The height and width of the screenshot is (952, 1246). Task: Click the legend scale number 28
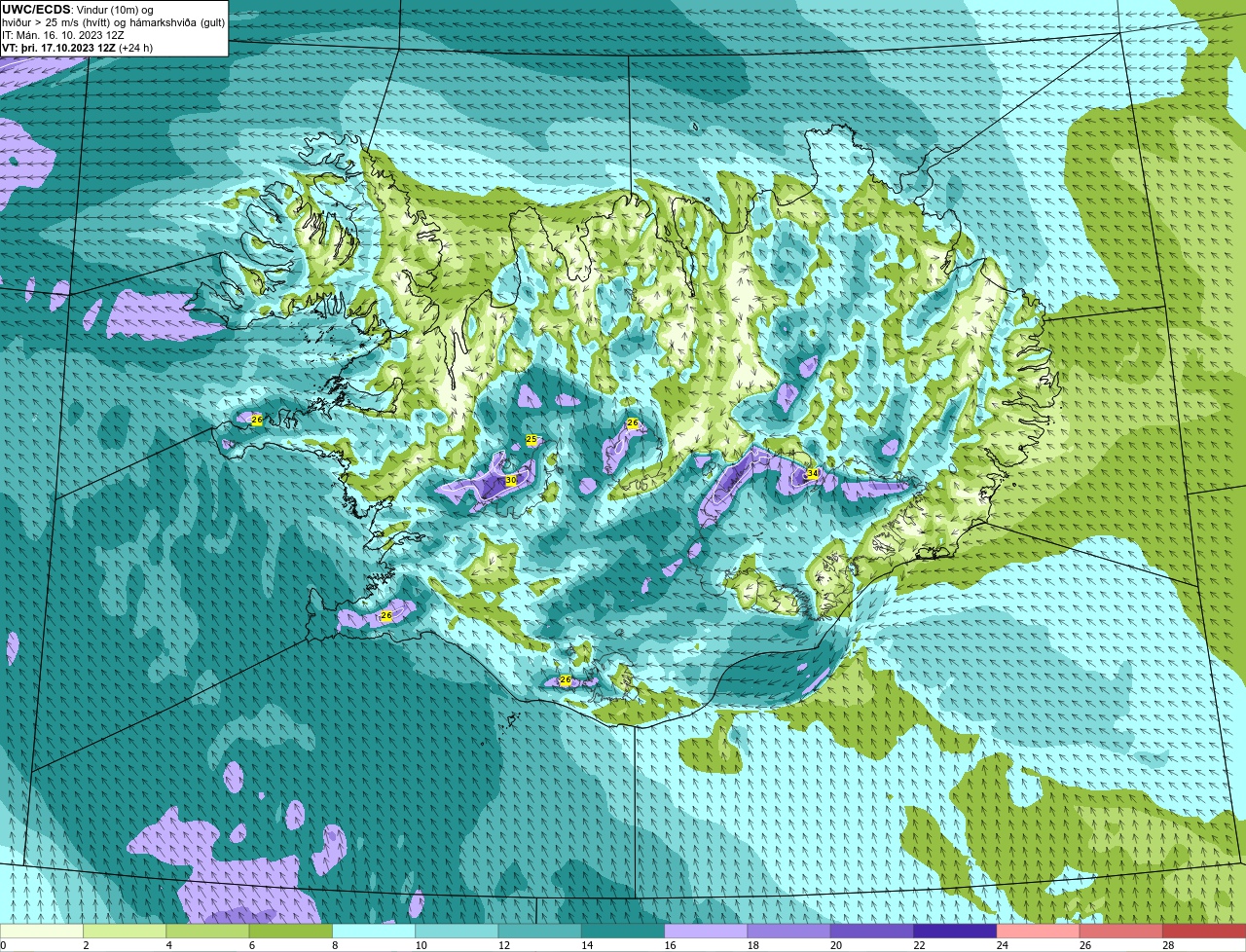click(x=1168, y=945)
